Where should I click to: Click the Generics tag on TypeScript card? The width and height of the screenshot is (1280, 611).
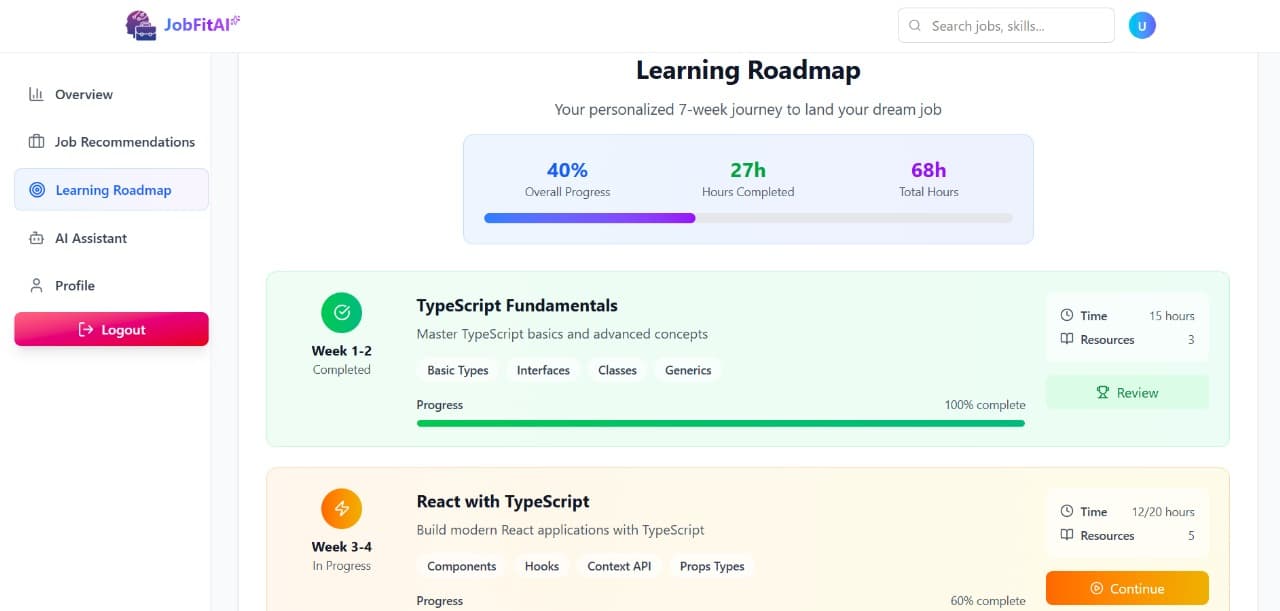(688, 370)
